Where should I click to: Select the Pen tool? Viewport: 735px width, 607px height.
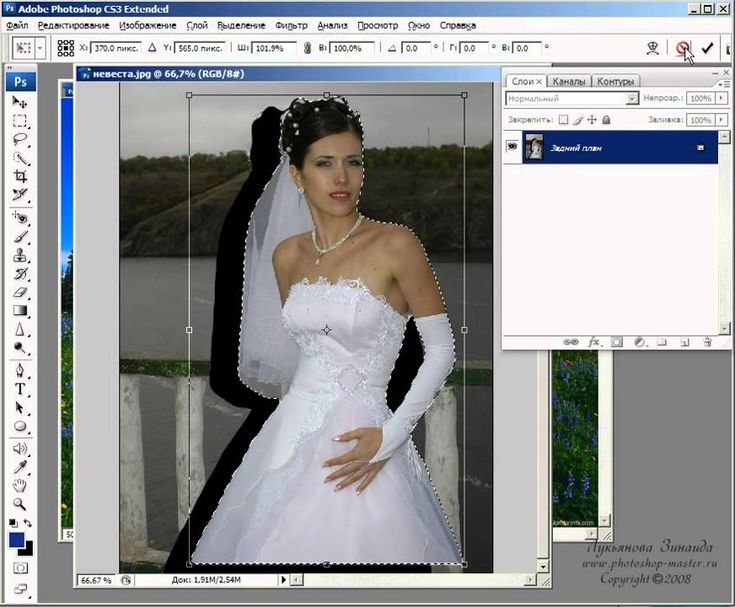(20, 371)
